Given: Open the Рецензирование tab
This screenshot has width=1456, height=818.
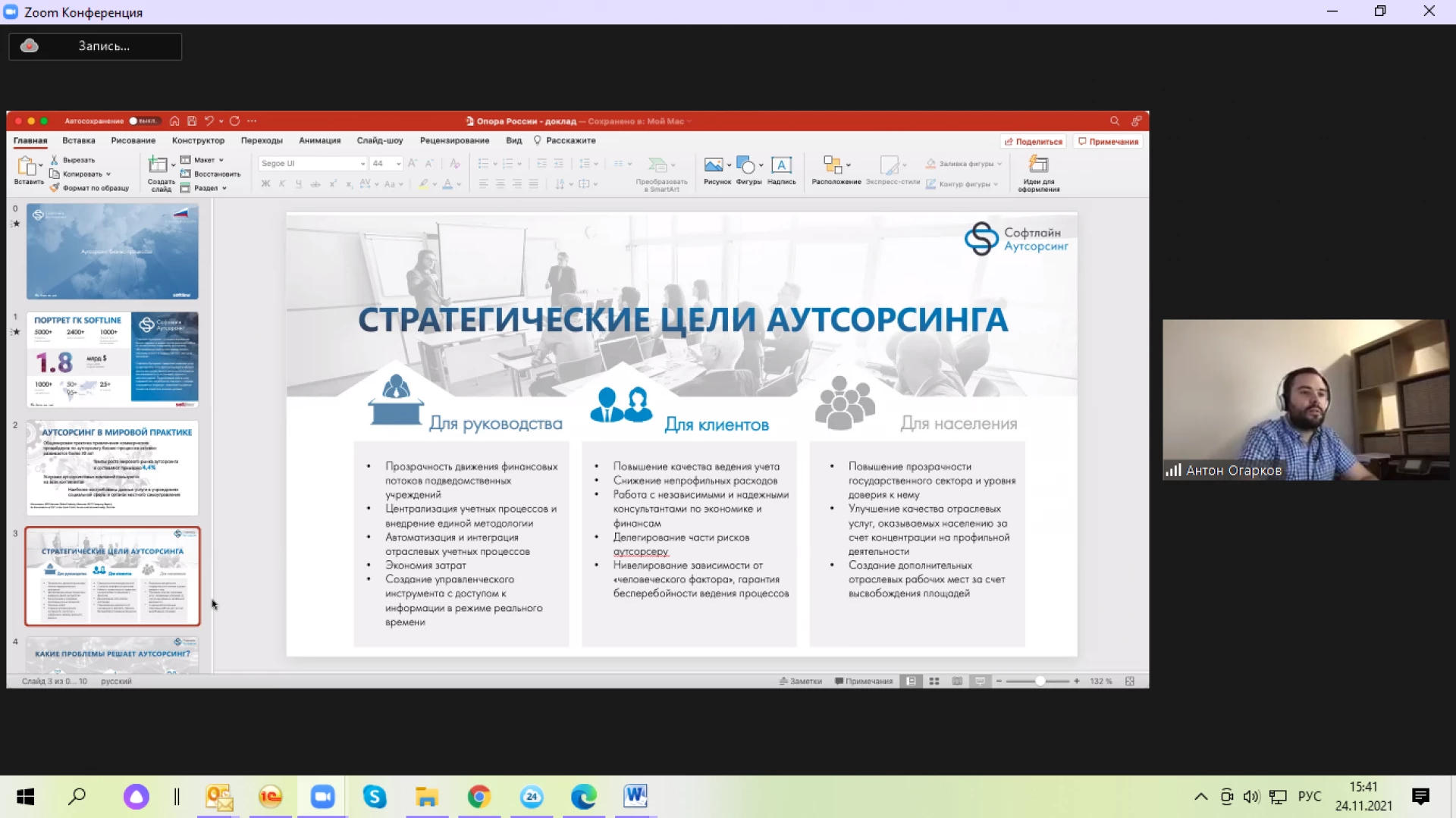Looking at the screenshot, I should 455,140.
